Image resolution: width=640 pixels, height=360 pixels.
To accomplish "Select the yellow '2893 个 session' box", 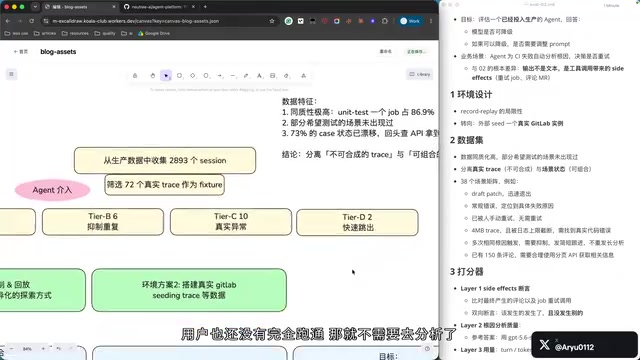I will click(165, 160).
